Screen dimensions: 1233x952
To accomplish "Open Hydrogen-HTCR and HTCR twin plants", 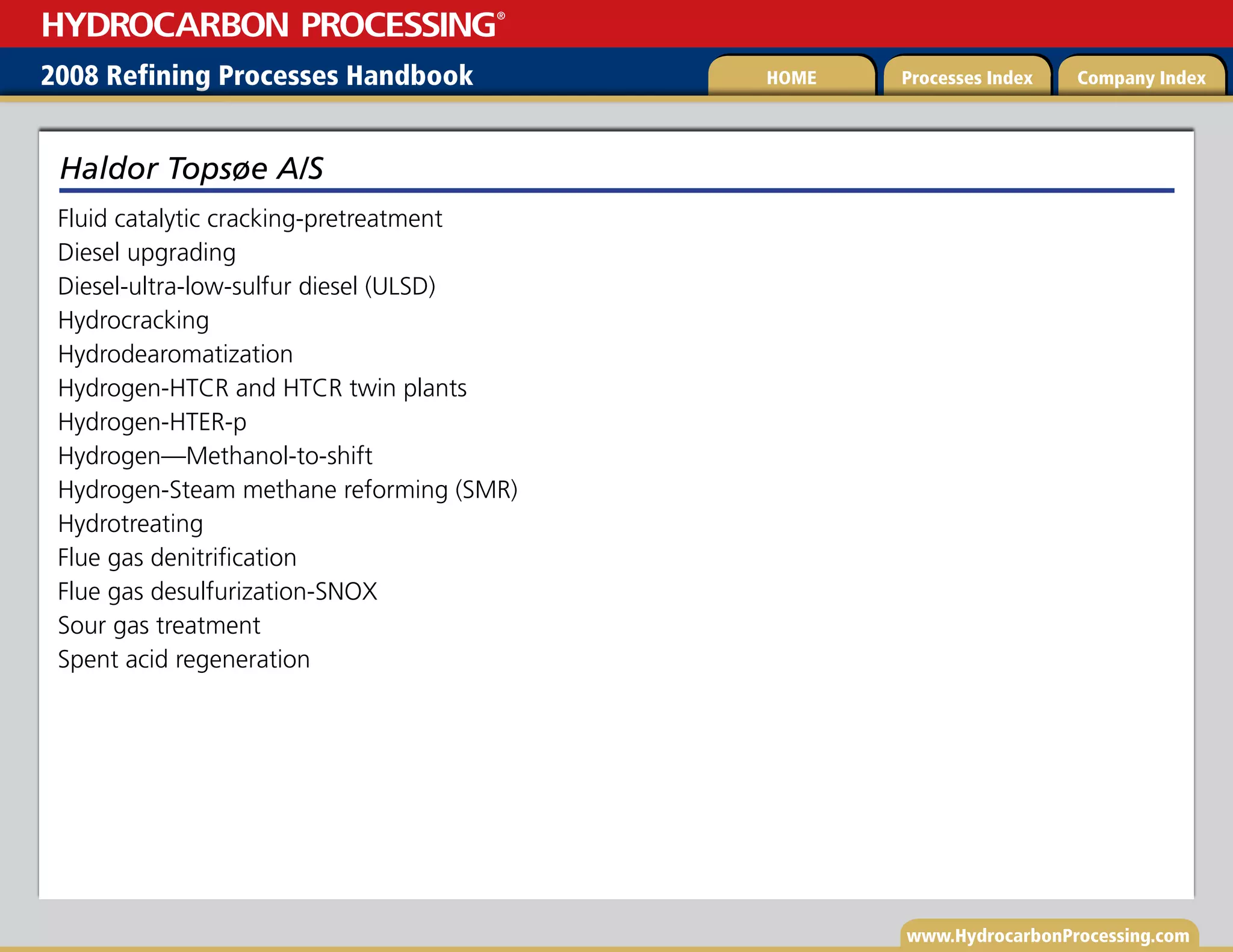I will click(x=262, y=388).
